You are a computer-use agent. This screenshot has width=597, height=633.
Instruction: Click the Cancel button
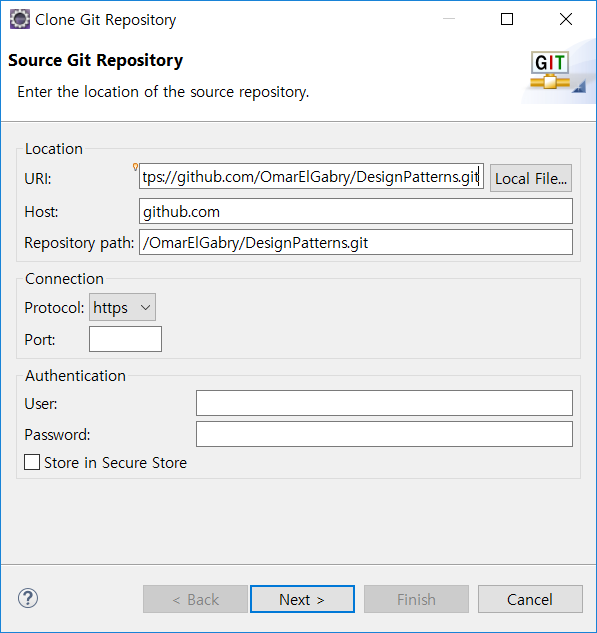point(530,599)
